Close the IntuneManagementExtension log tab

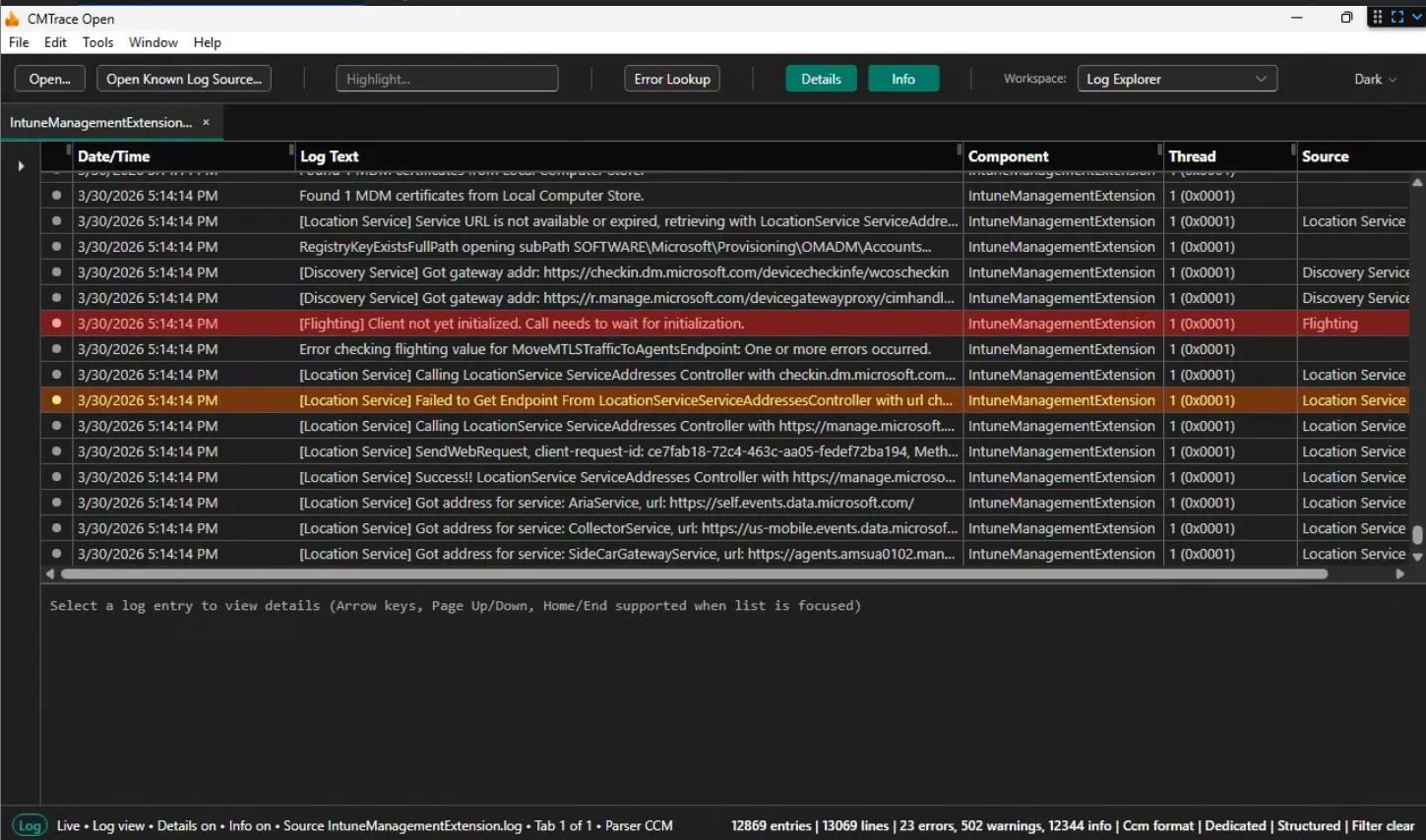tap(205, 122)
